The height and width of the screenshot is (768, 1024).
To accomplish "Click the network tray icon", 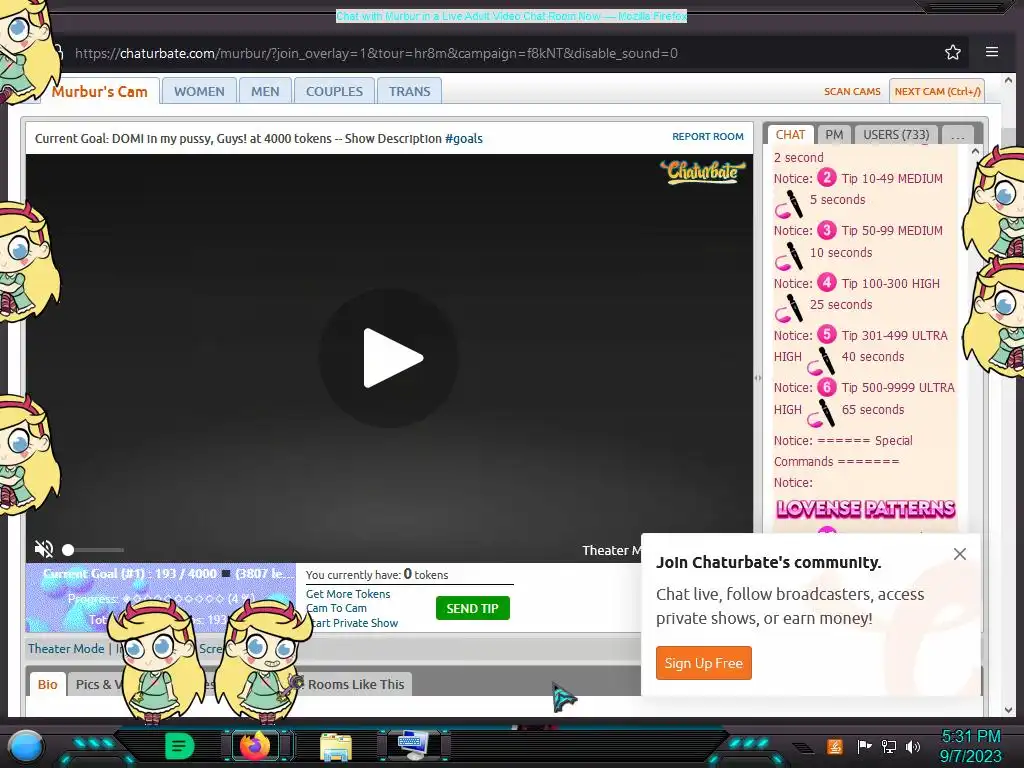I will click(x=888, y=746).
